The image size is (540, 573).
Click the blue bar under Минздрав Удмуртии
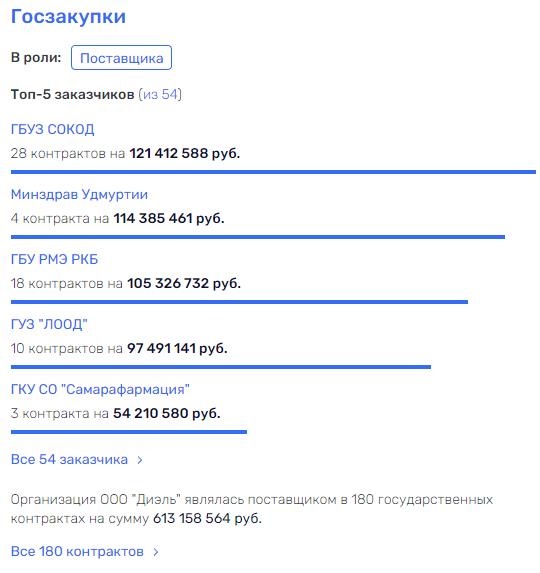pyautogui.click(x=258, y=237)
